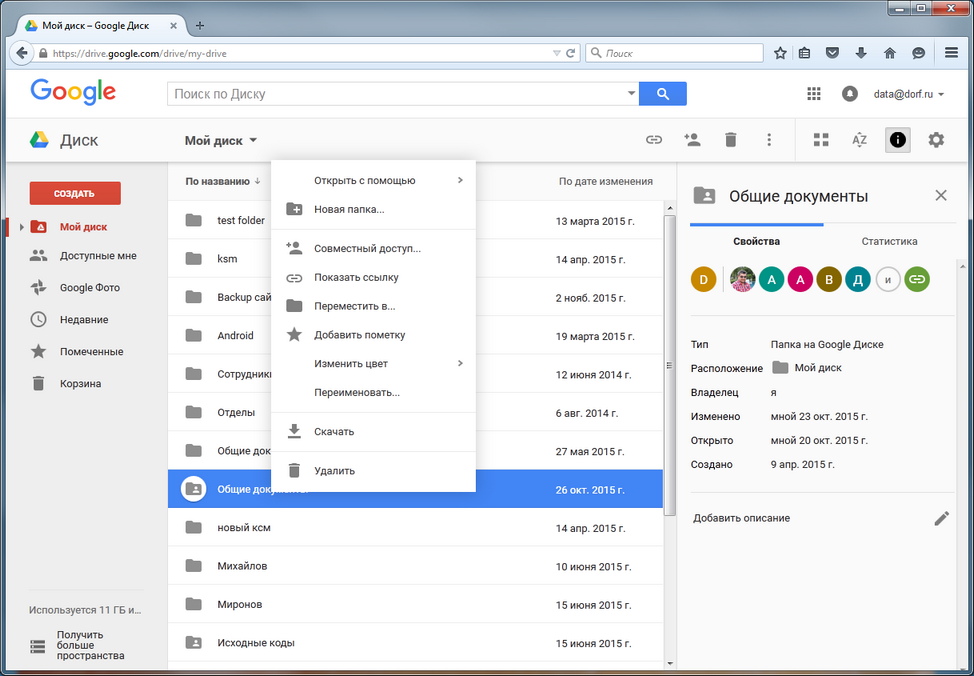Select the Миронов folder row

pyautogui.click(x=415, y=605)
